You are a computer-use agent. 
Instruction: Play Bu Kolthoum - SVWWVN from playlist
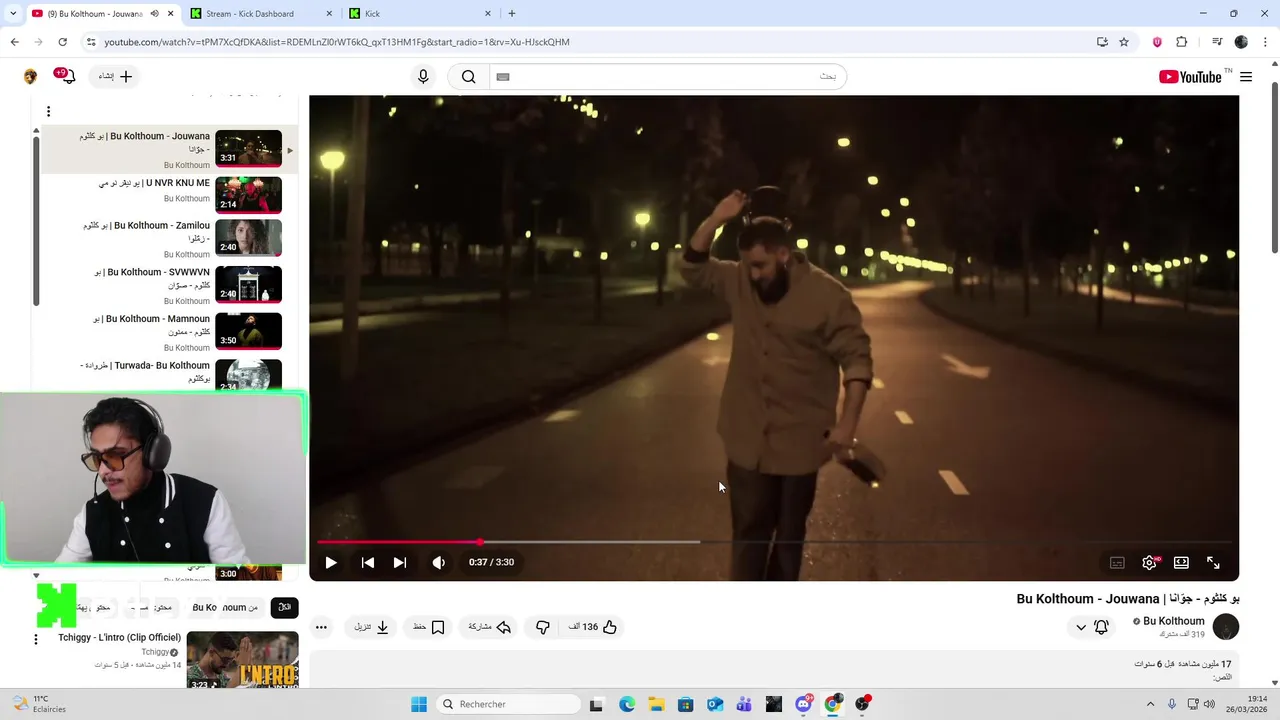point(170,285)
